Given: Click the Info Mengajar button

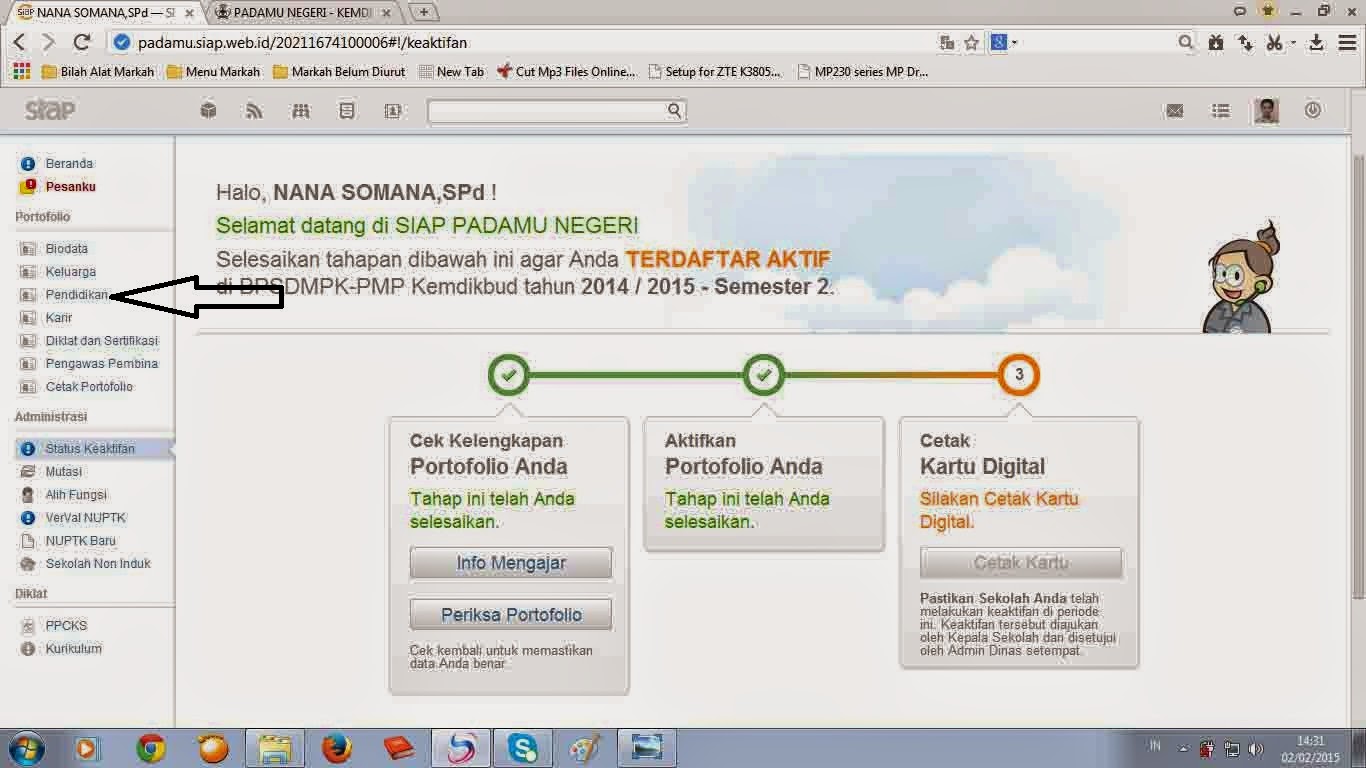Looking at the screenshot, I should click(511, 563).
